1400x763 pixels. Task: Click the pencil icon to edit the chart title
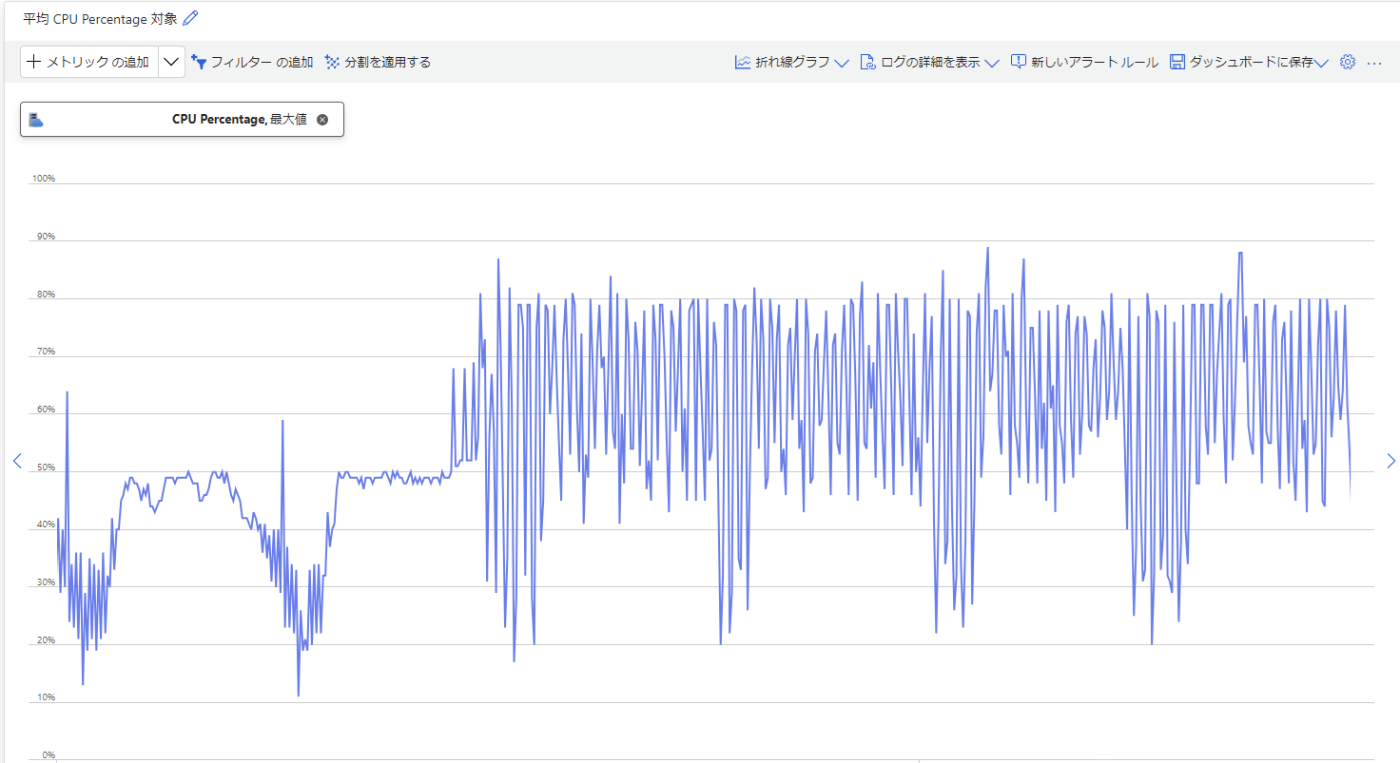191,18
